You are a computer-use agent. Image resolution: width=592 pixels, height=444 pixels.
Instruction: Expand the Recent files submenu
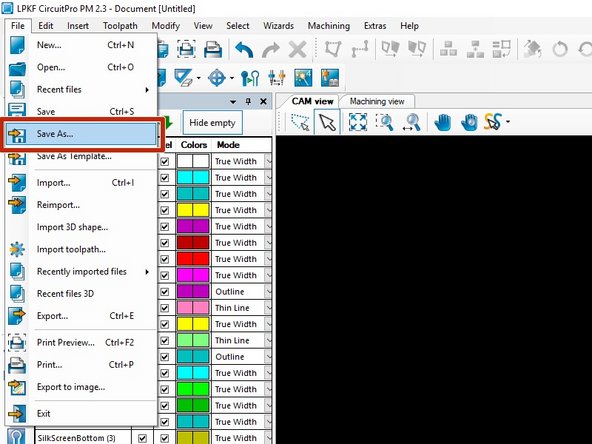[x=81, y=89]
